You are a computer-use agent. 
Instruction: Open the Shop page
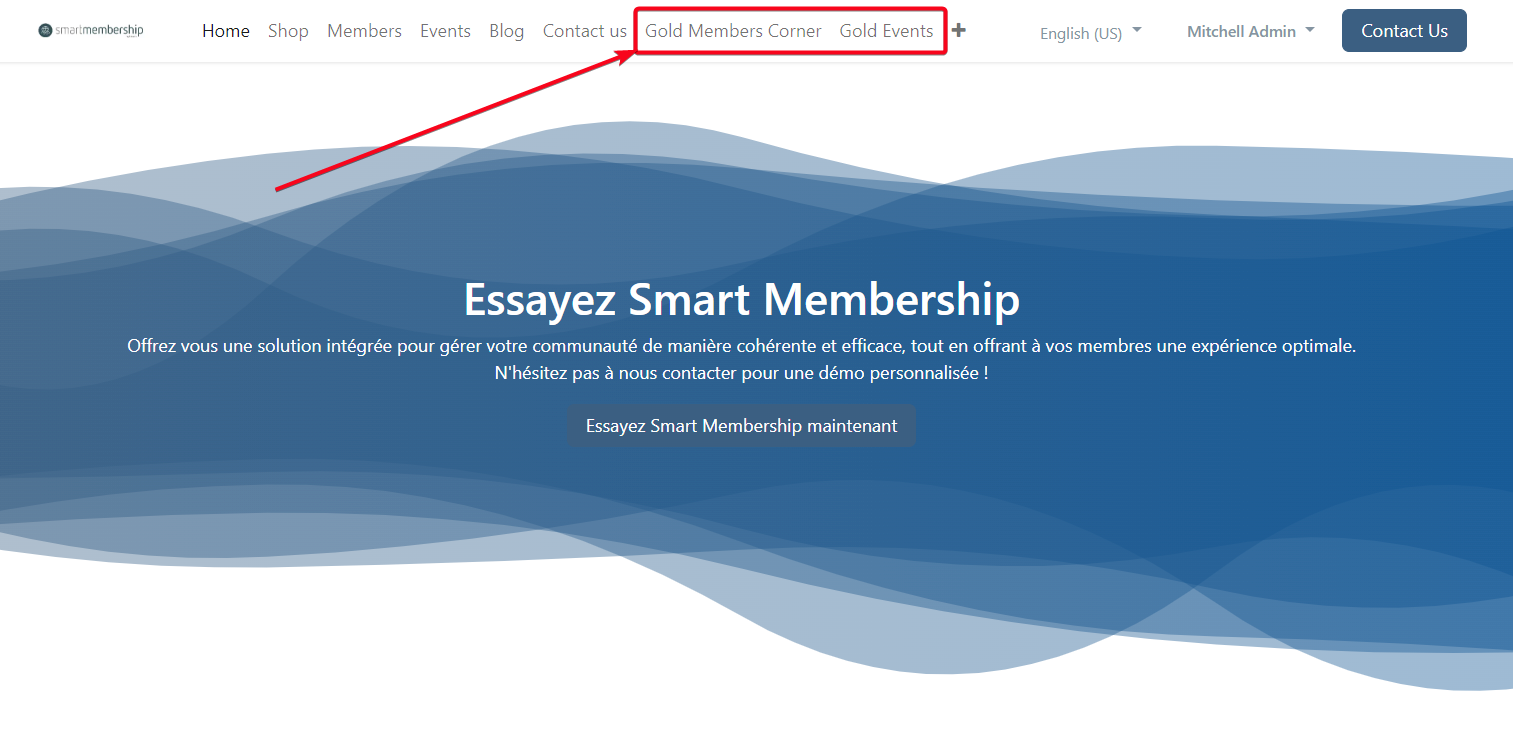pos(288,31)
